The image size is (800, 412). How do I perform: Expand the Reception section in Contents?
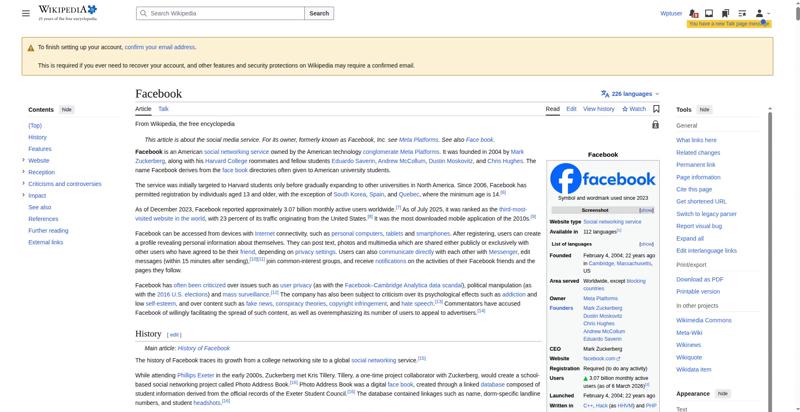tap(23, 172)
